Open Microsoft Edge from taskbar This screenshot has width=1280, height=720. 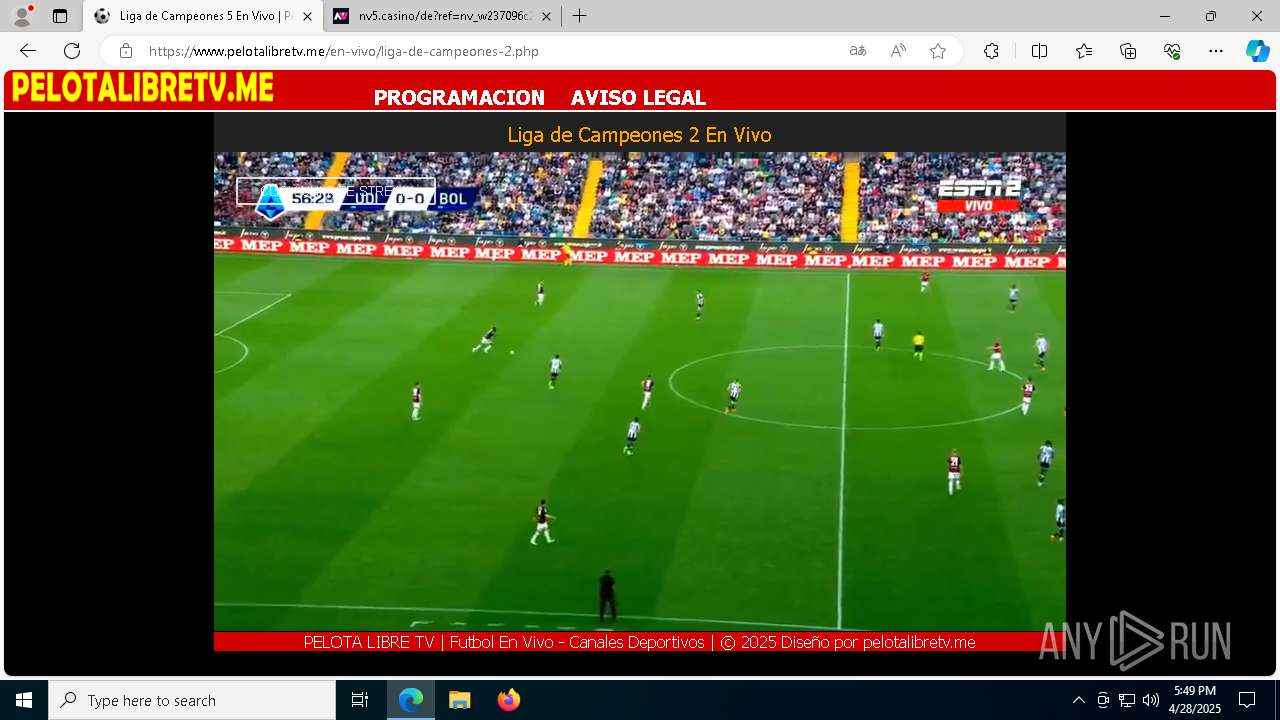tap(411, 700)
